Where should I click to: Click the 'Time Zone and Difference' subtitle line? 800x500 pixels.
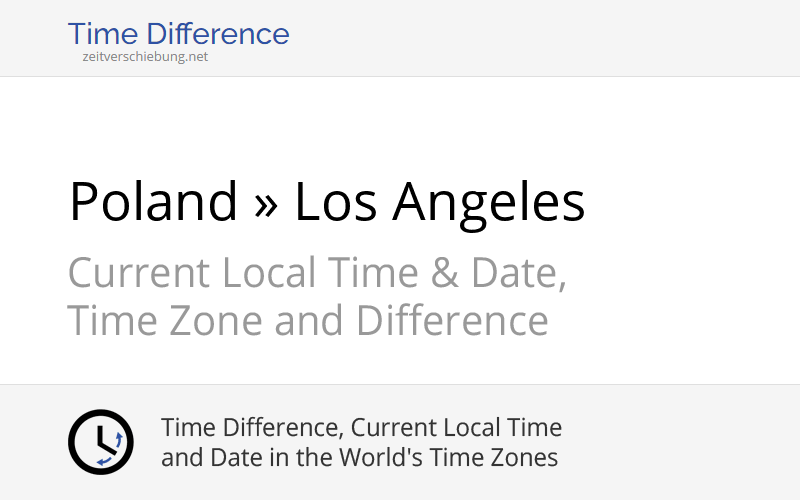click(x=308, y=321)
